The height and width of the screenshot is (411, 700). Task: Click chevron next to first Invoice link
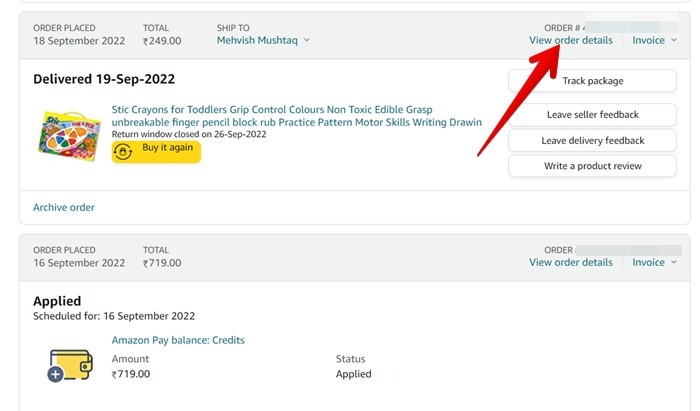pyautogui.click(x=674, y=40)
